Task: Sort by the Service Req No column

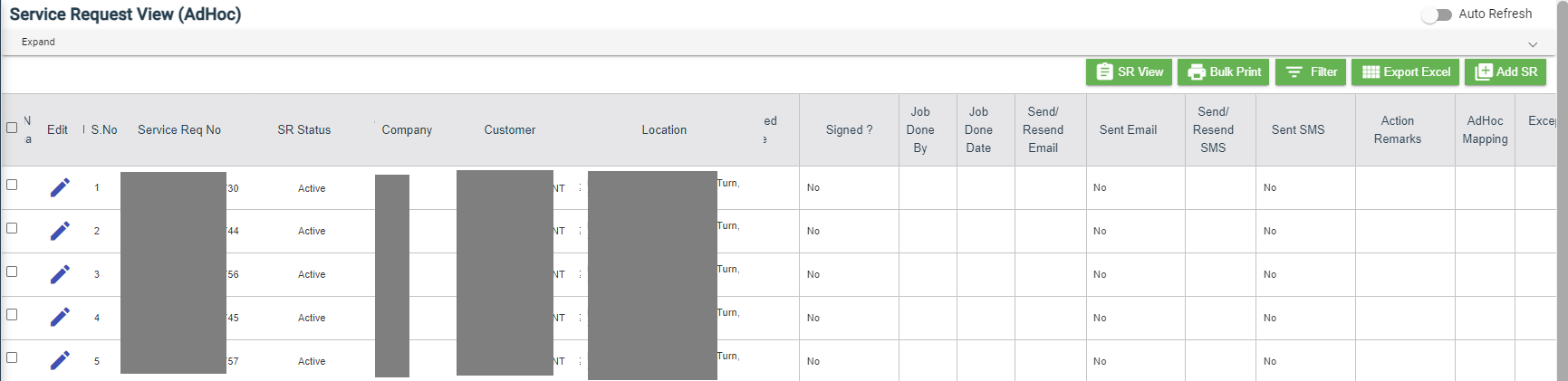Action: tap(179, 130)
